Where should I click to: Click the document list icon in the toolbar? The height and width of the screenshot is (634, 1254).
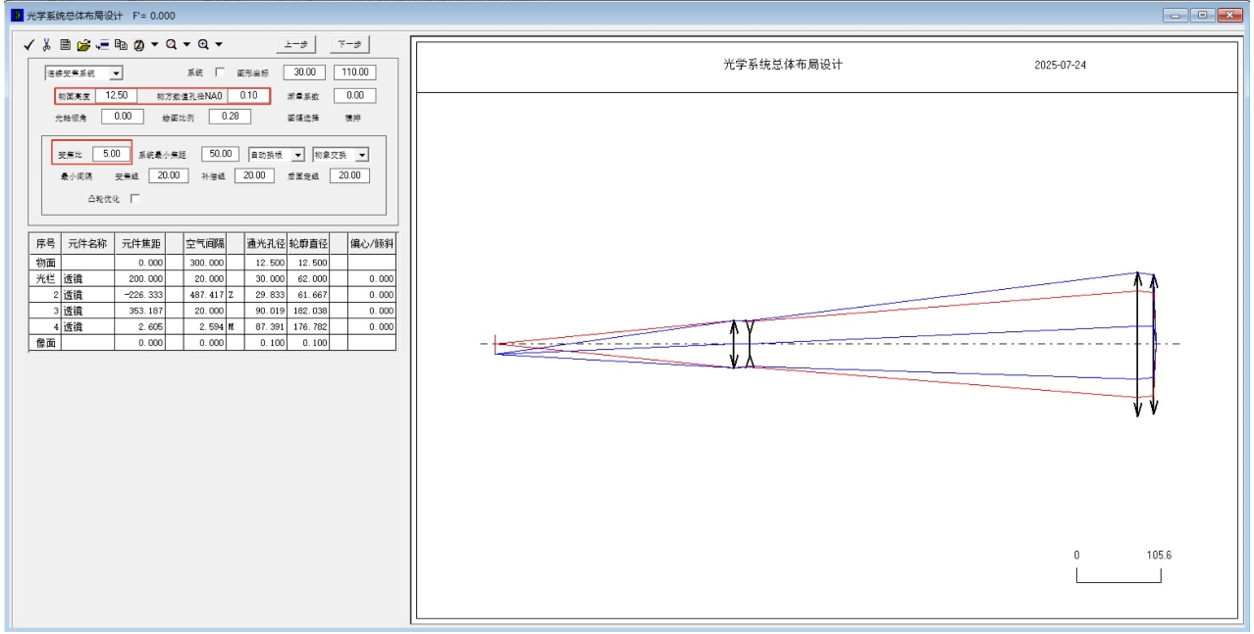coord(65,45)
